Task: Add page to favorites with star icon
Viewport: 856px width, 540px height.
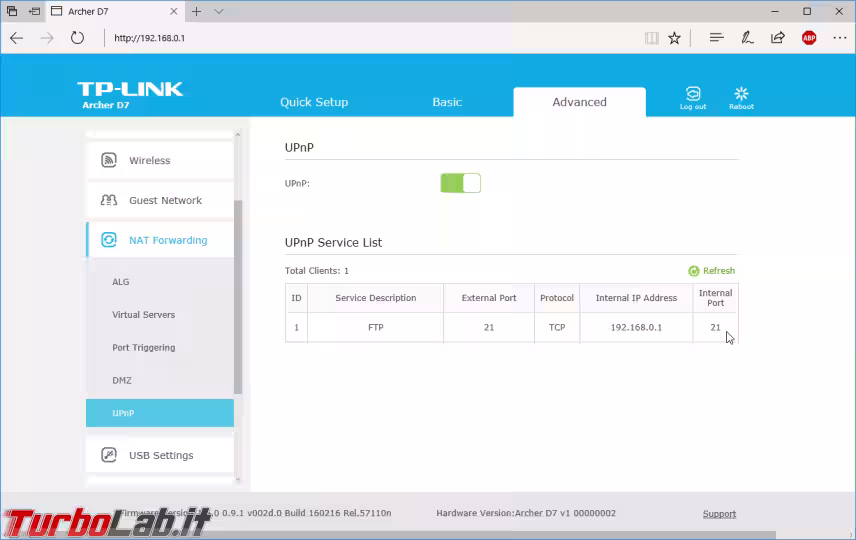Action: coord(674,38)
